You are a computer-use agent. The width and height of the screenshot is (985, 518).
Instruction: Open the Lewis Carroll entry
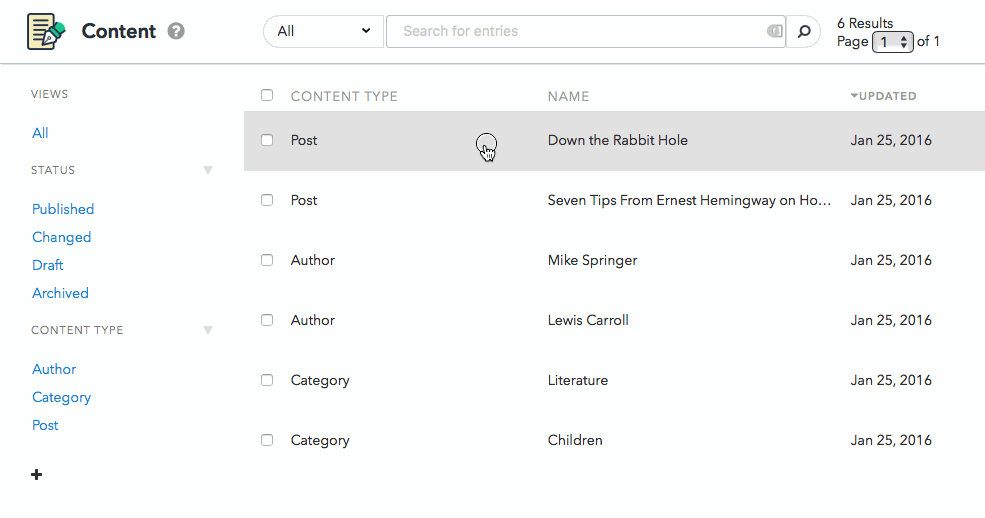588,320
